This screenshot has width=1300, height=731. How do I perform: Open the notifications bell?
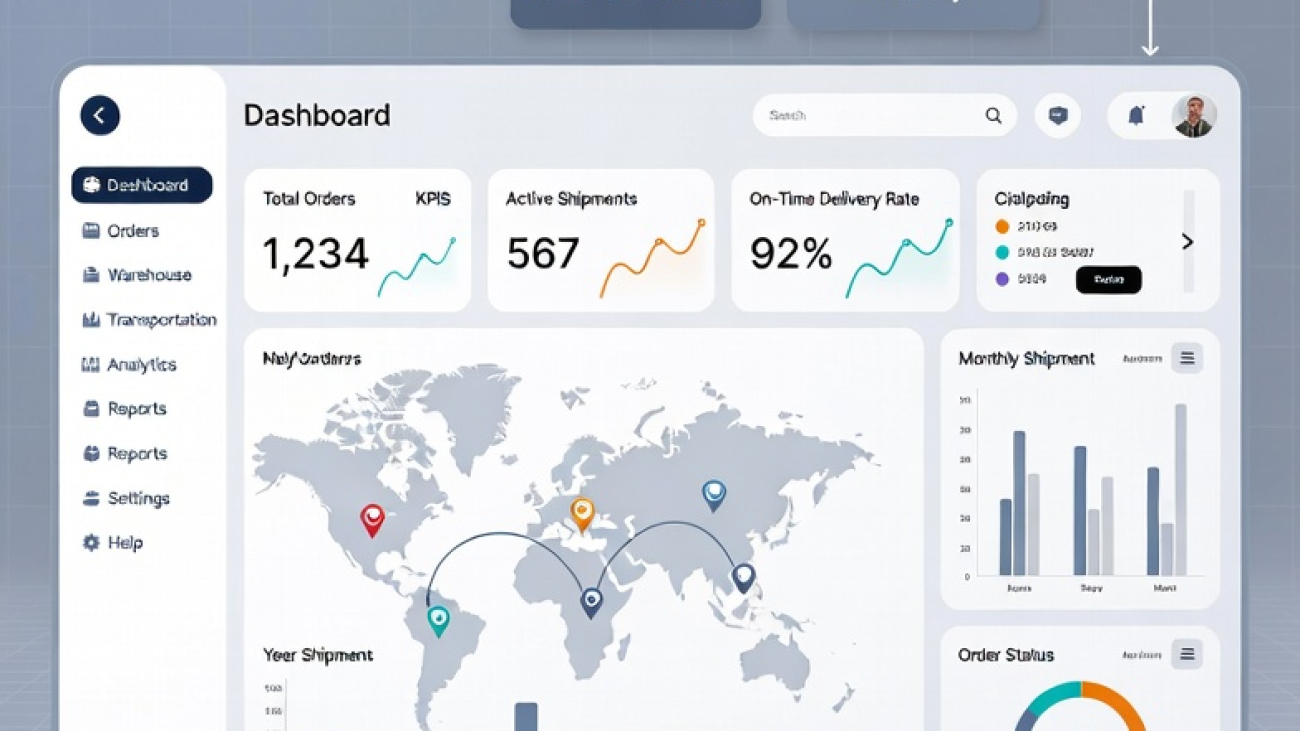(x=1136, y=116)
